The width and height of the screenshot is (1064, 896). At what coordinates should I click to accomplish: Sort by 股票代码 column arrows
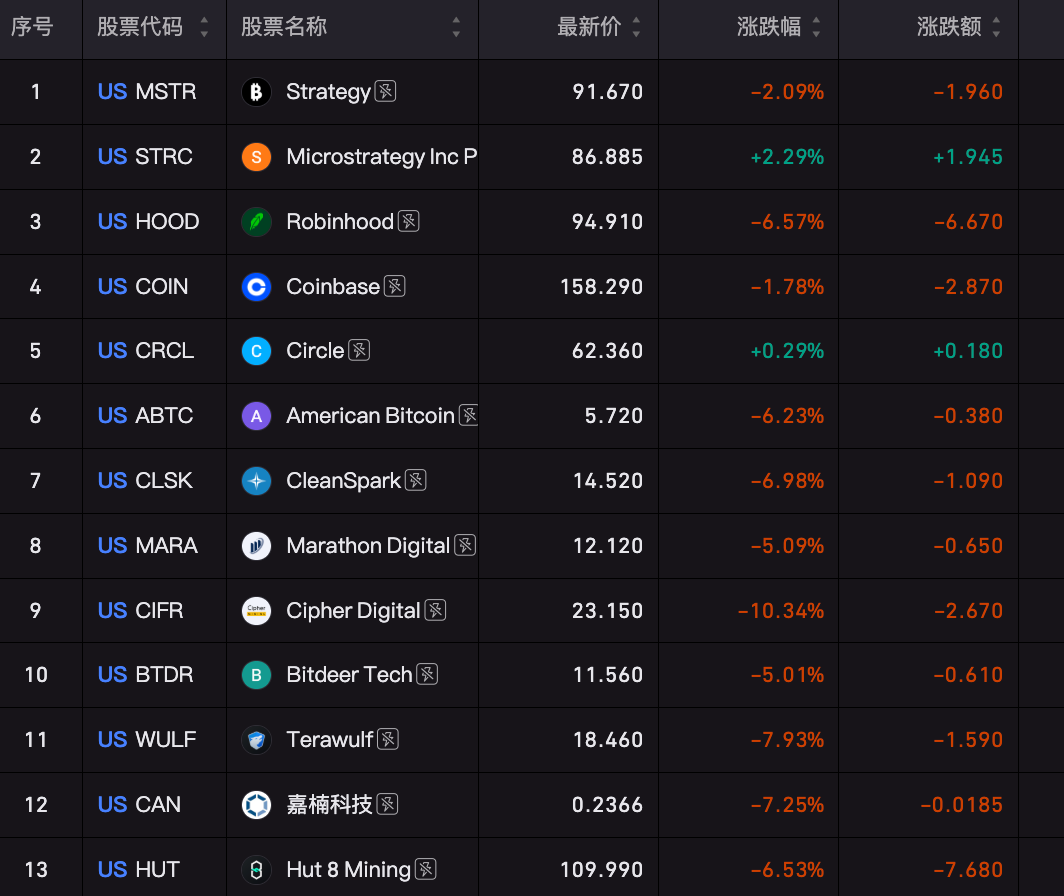pos(204,27)
